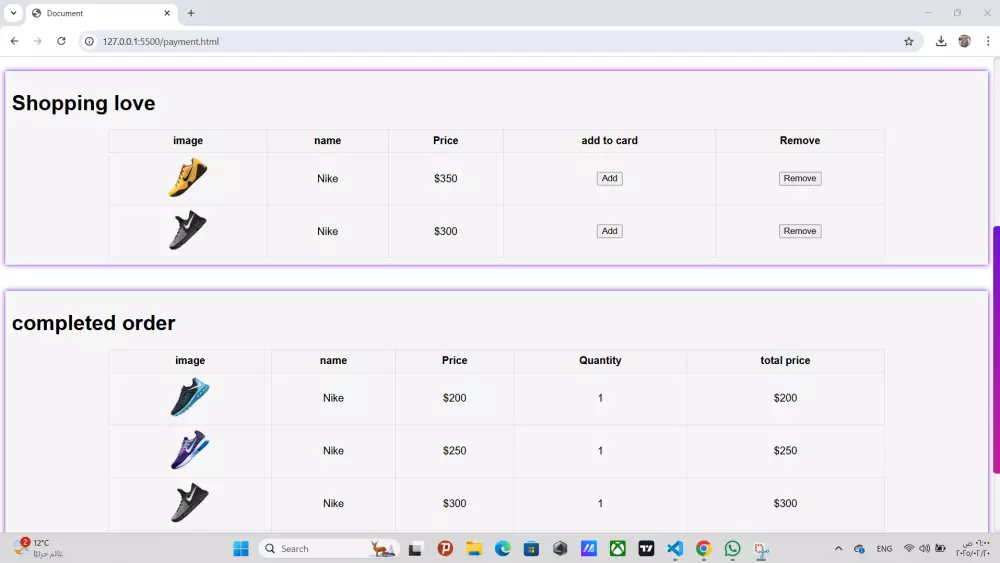Click the 'Shopping love' heading
The width and height of the screenshot is (1000, 563).
coord(84,103)
